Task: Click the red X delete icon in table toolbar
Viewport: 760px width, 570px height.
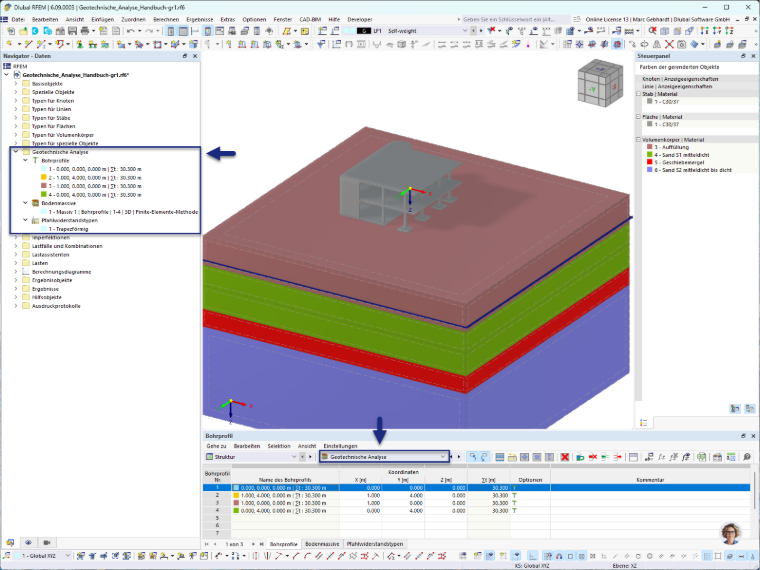Action: click(565, 457)
